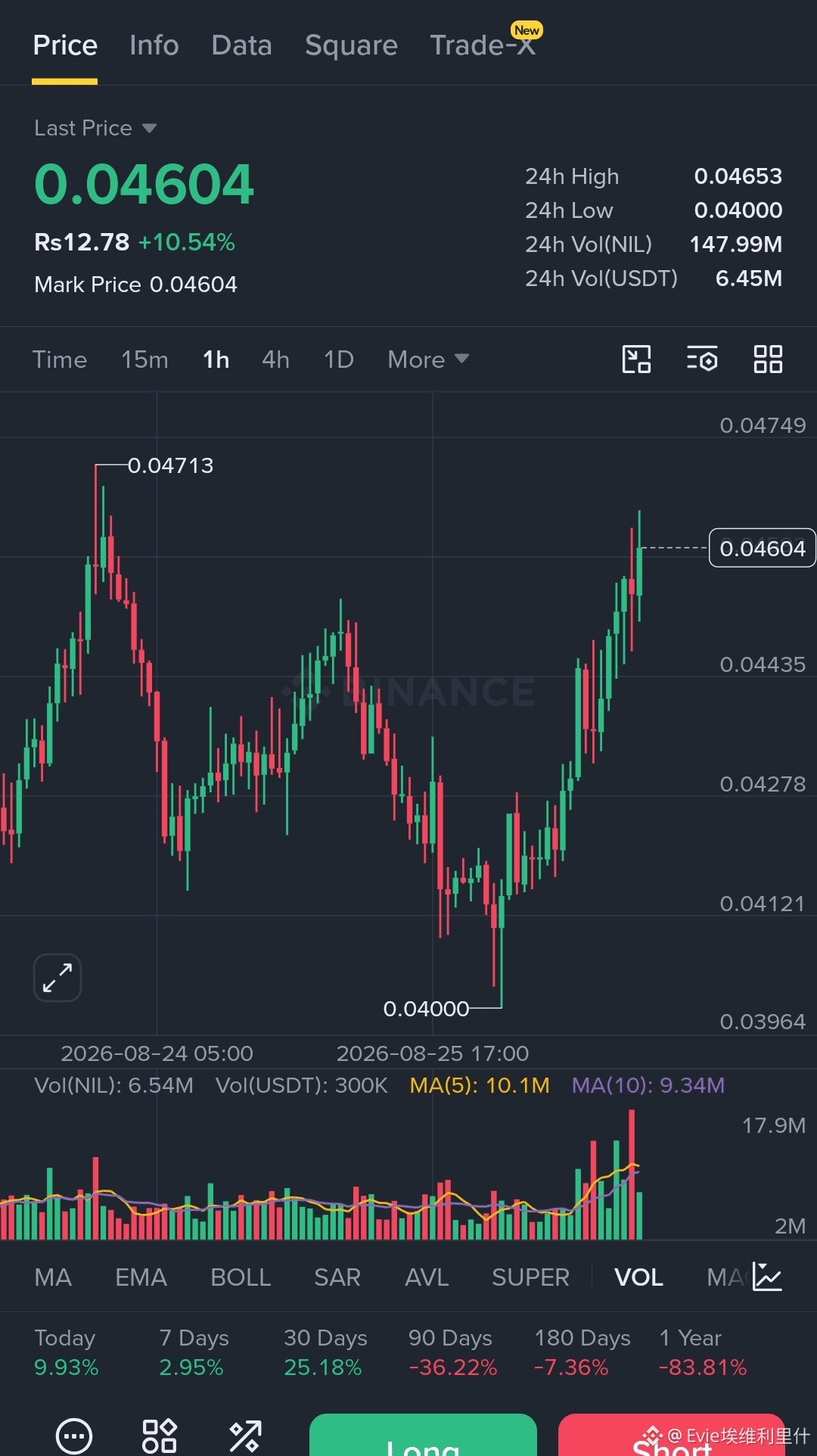The height and width of the screenshot is (1456, 817).
Task: Open the percent calculator icon at bottom
Action: point(245,1436)
